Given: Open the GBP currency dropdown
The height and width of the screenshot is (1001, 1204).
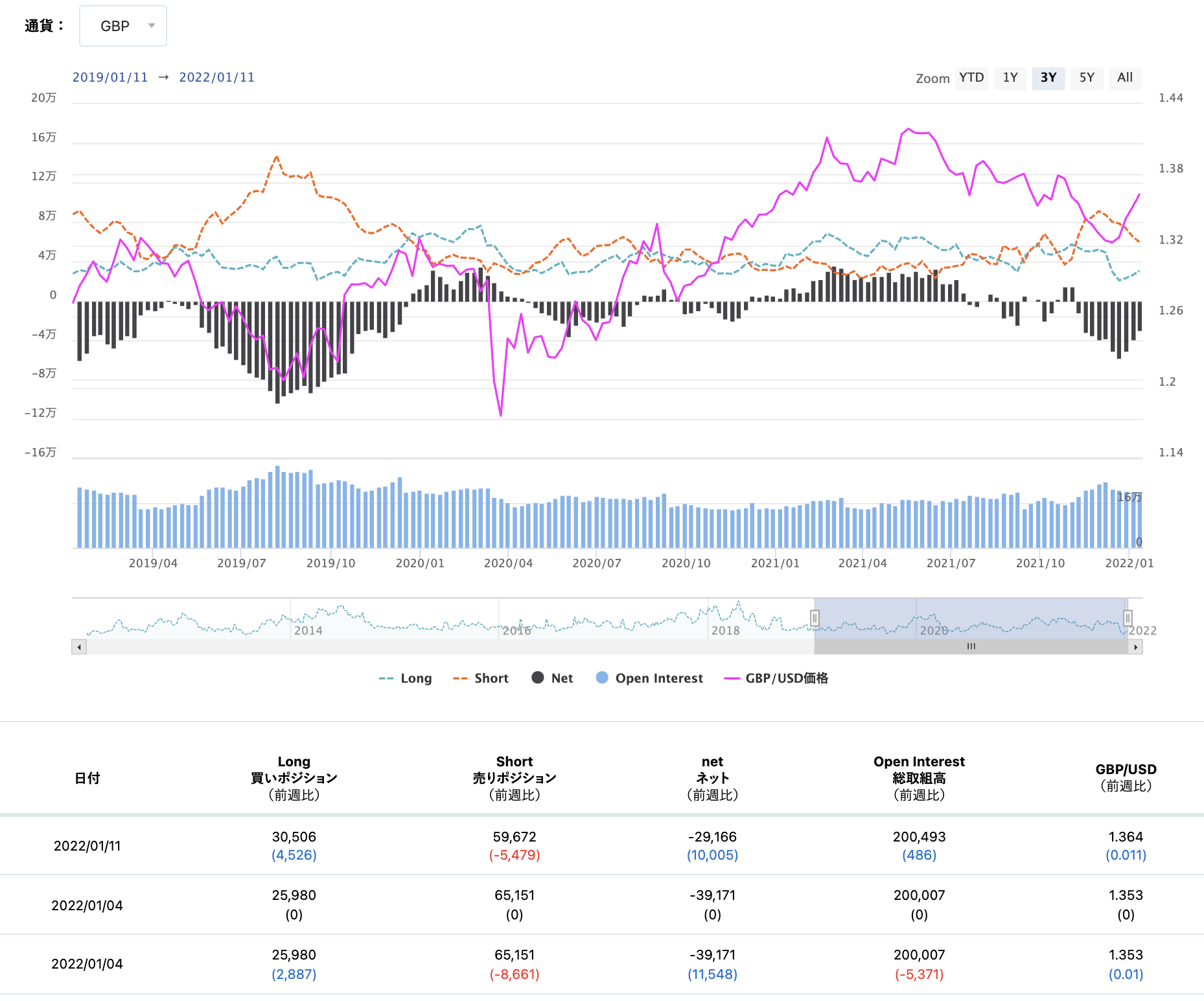Looking at the screenshot, I should click(123, 26).
